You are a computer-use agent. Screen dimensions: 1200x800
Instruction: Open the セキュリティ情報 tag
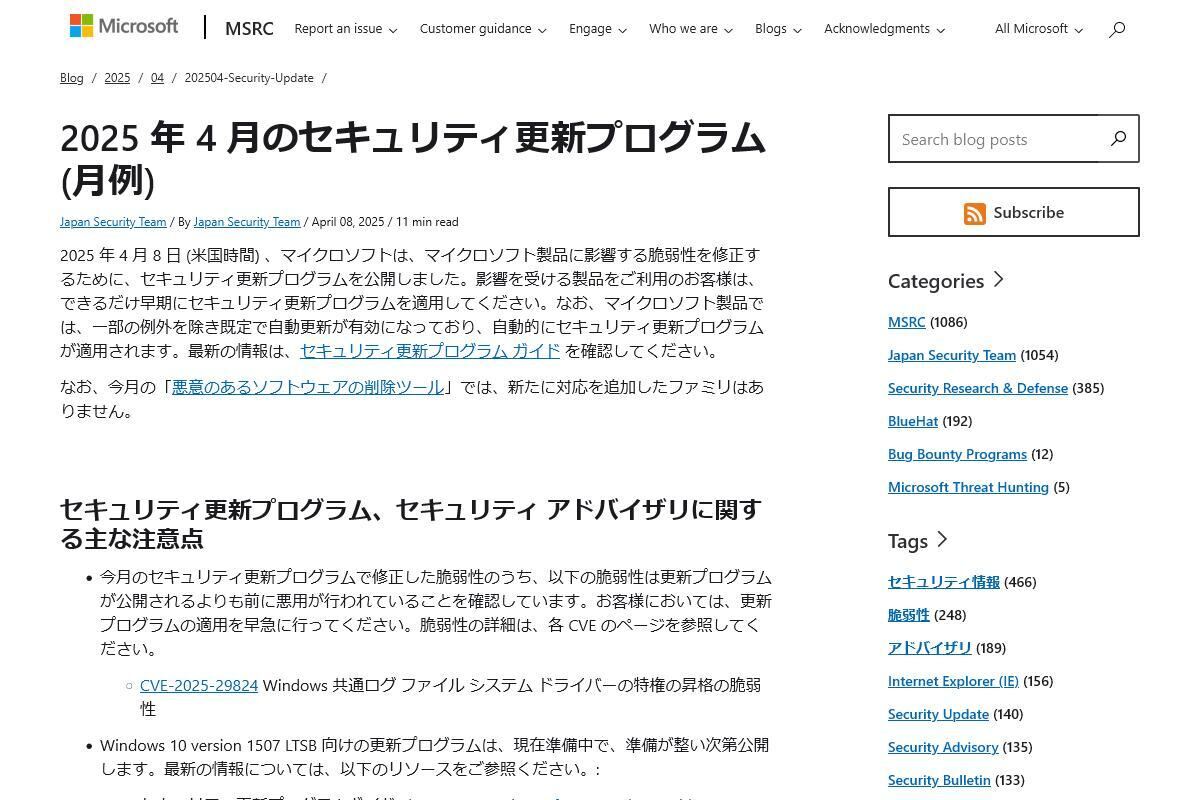pos(944,582)
